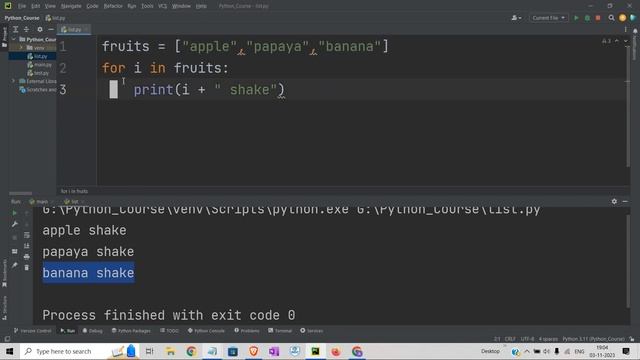Open the TODO tool window
Viewport: 640px width, 360px height.
pos(169,331)
